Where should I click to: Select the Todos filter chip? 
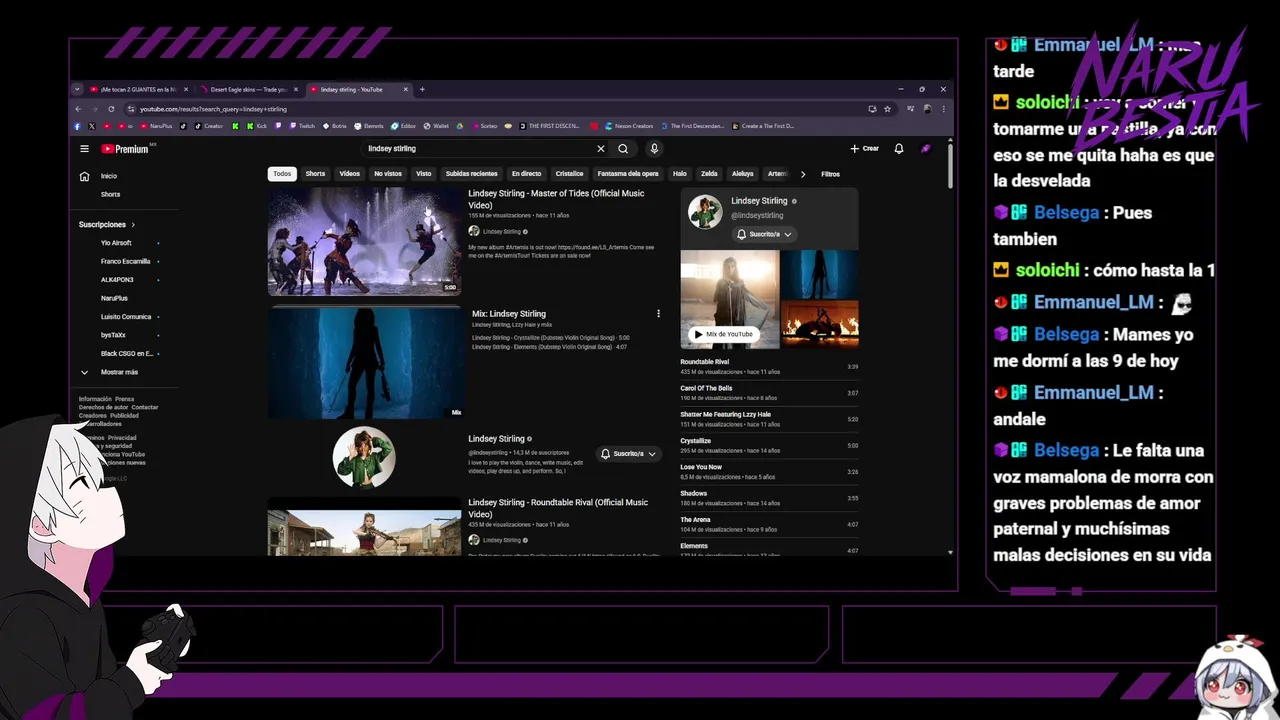click(x=282, y=174)
